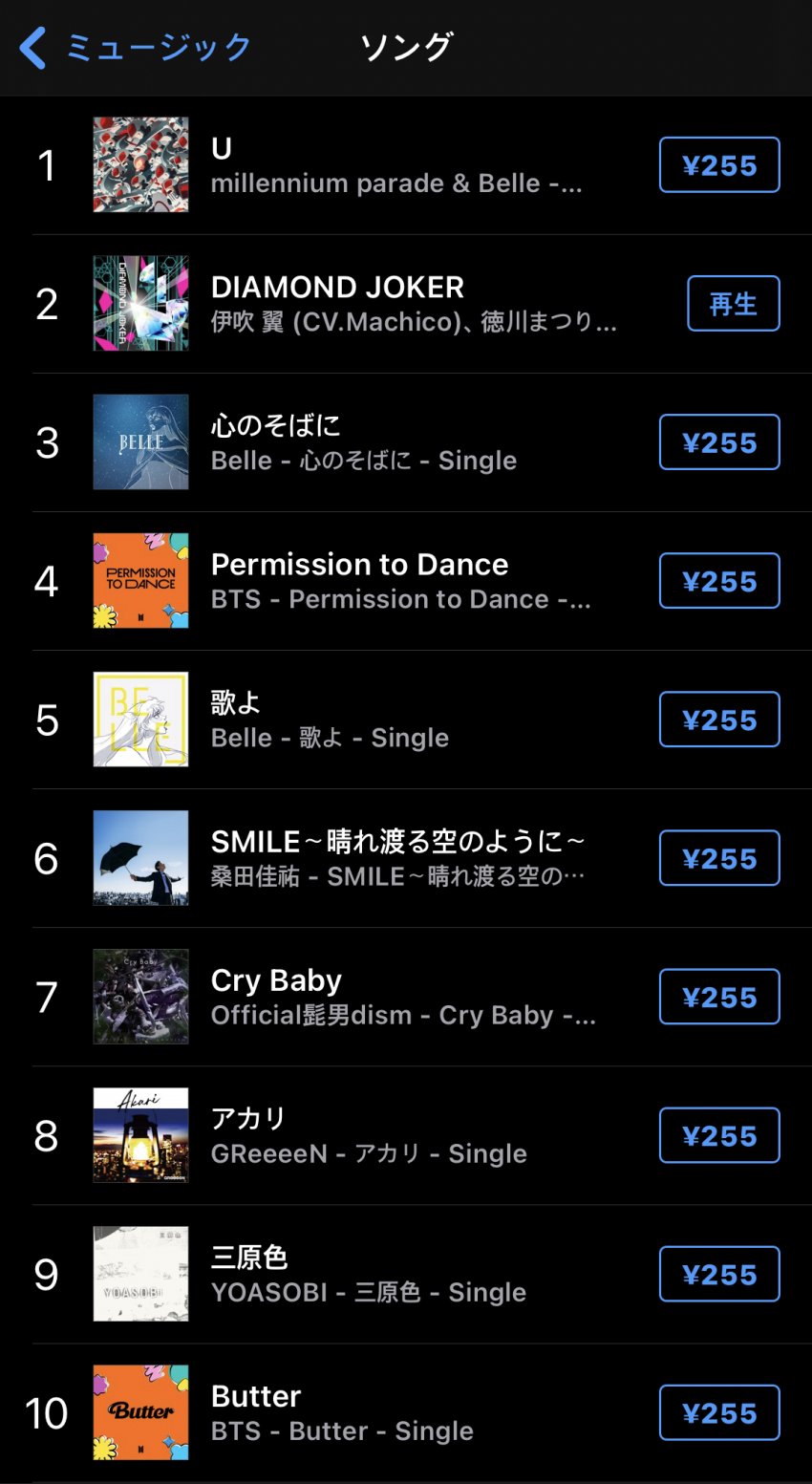The height and width of the screenshot is (1484, 812).
Task: Select the Cry Baby song title
Action: click(276, 980)
